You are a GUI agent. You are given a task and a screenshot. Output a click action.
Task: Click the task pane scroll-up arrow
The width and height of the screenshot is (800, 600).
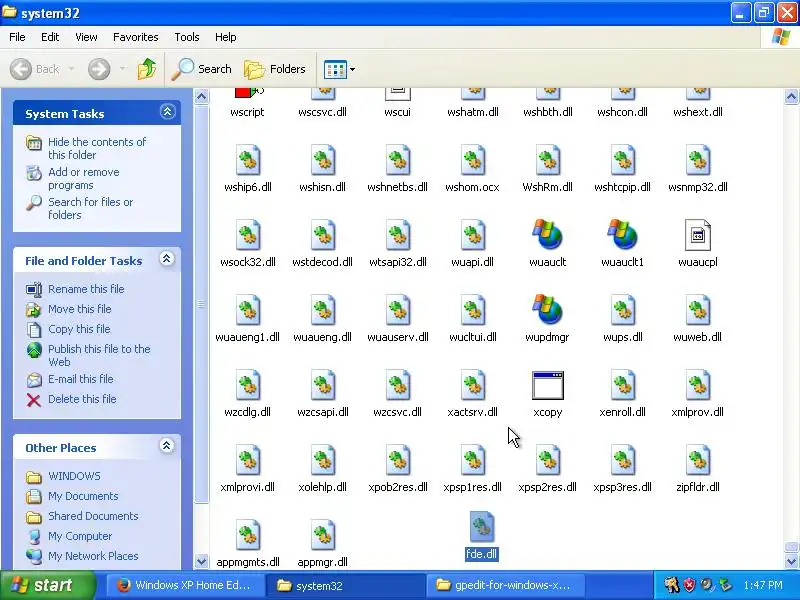202,96
